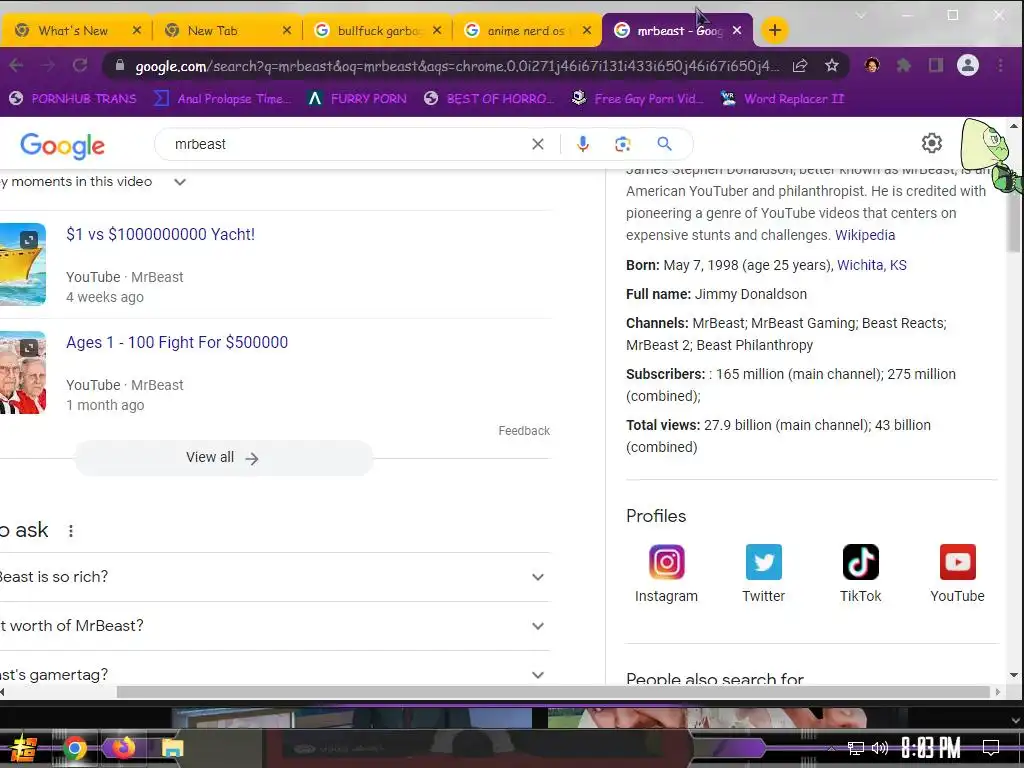This screenshot has width=1024, height=768.
Task: Click the browser forward arrow
Action: (x=48, y=65)
